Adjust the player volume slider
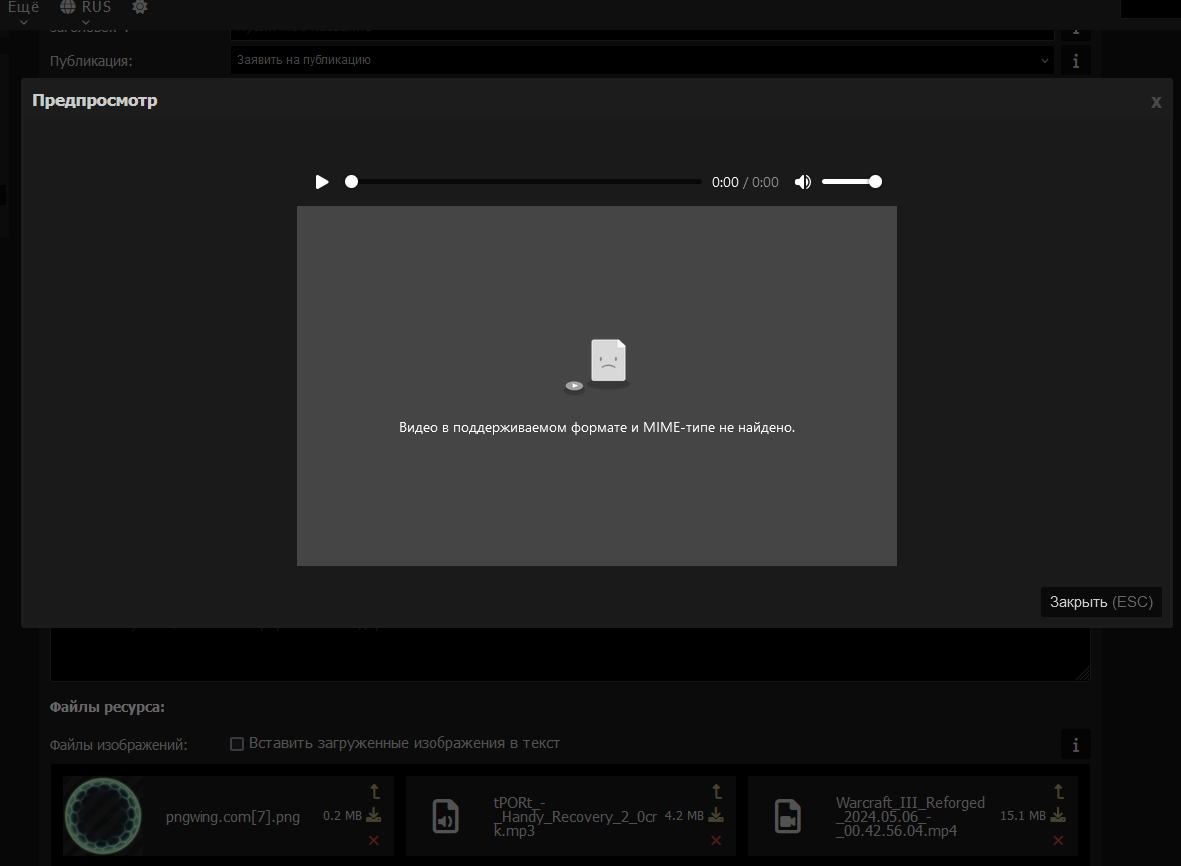 click(852, 181)
